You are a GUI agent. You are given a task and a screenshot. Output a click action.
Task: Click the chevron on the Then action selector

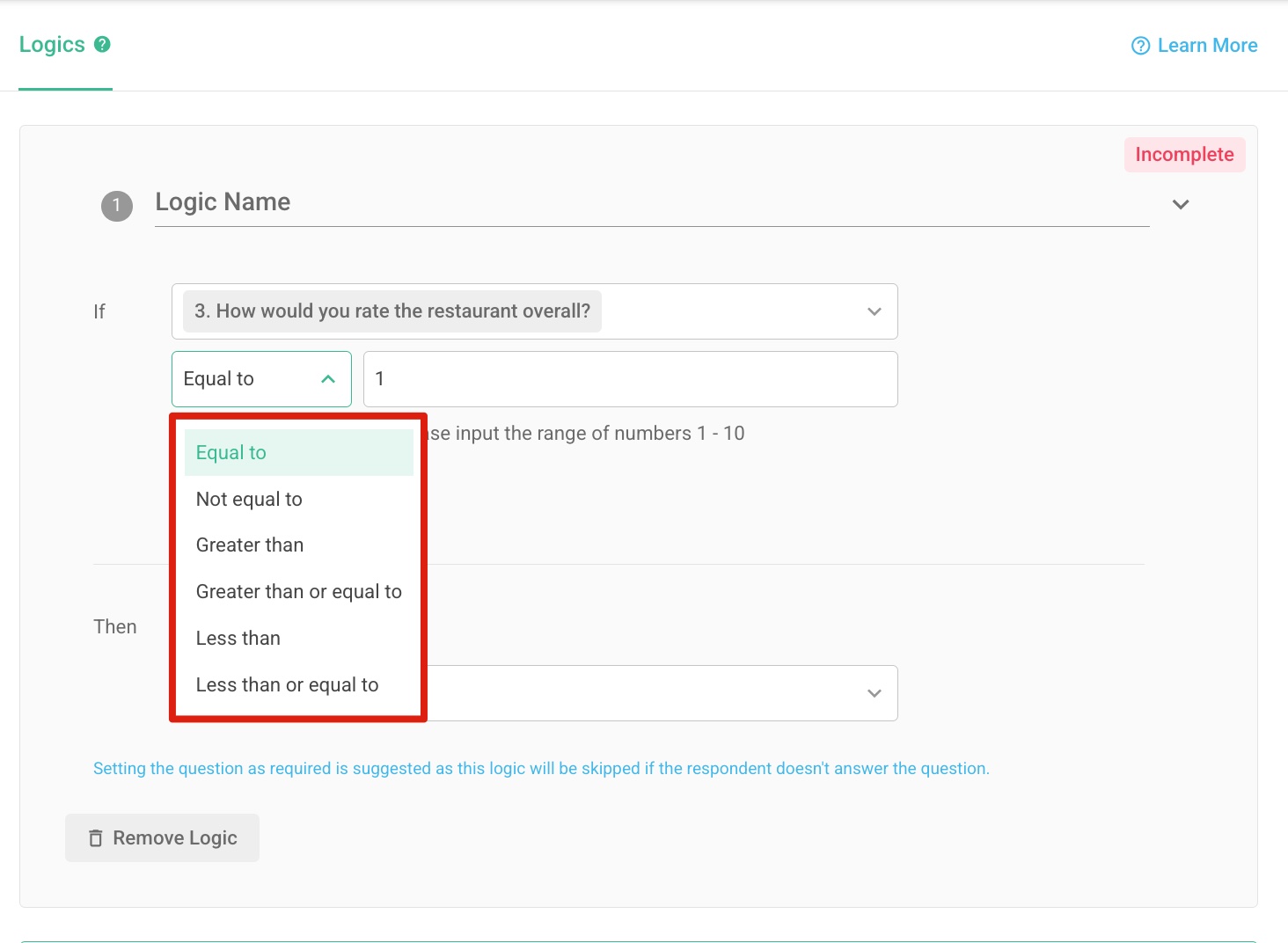pyautogui.click(x=874, y=693)
